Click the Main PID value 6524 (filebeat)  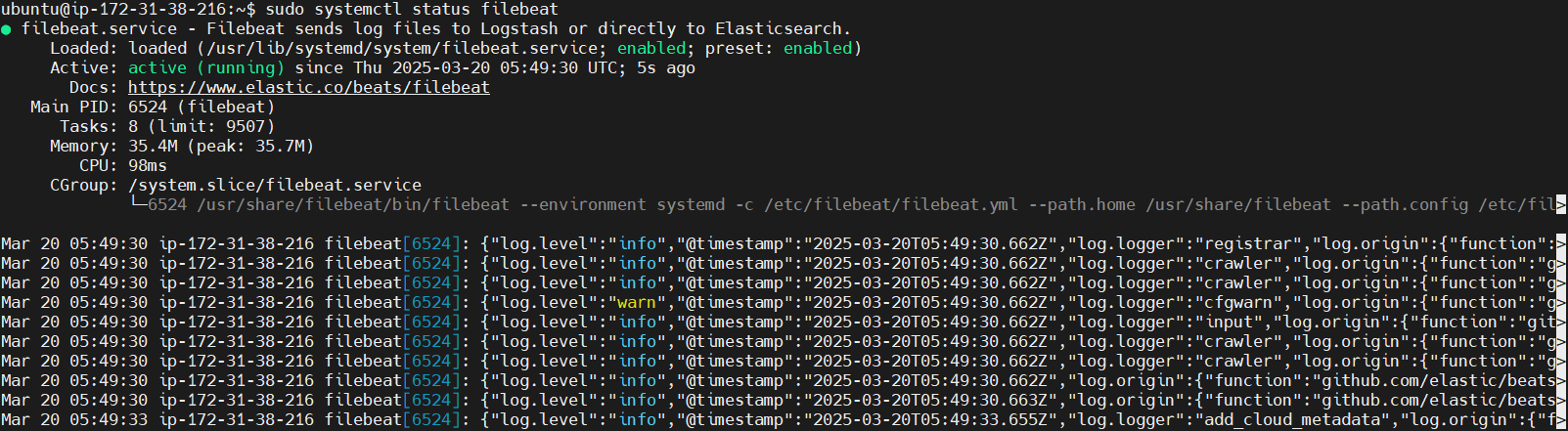[x=201, y=107]
